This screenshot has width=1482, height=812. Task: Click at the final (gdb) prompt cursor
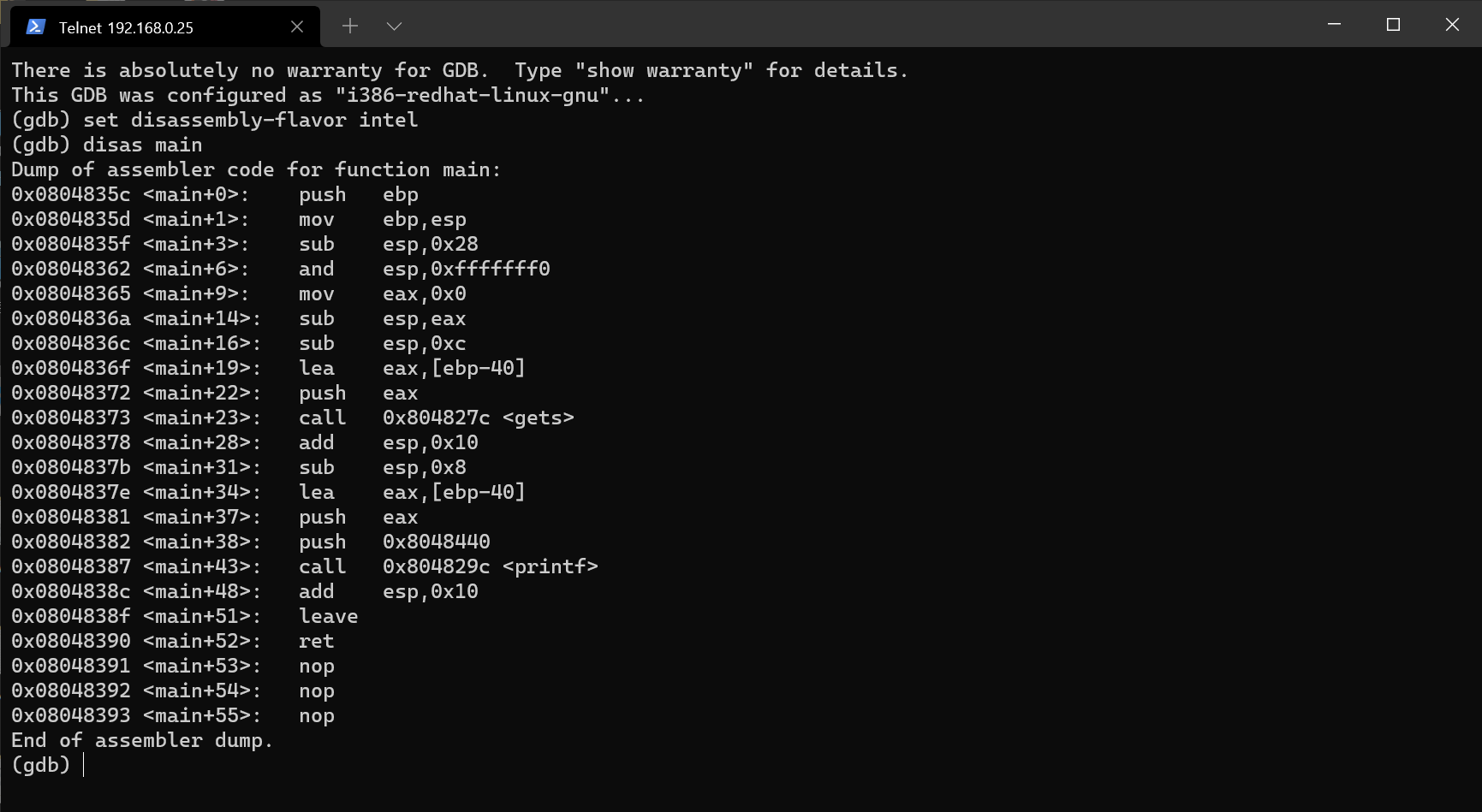pos(83,765)
